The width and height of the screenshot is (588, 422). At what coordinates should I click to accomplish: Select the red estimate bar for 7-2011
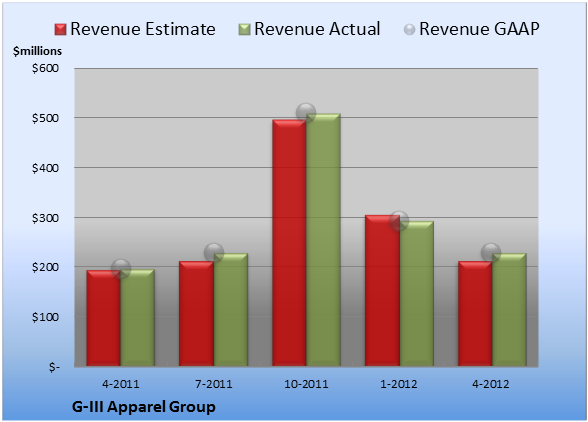[x=196, y=314]
